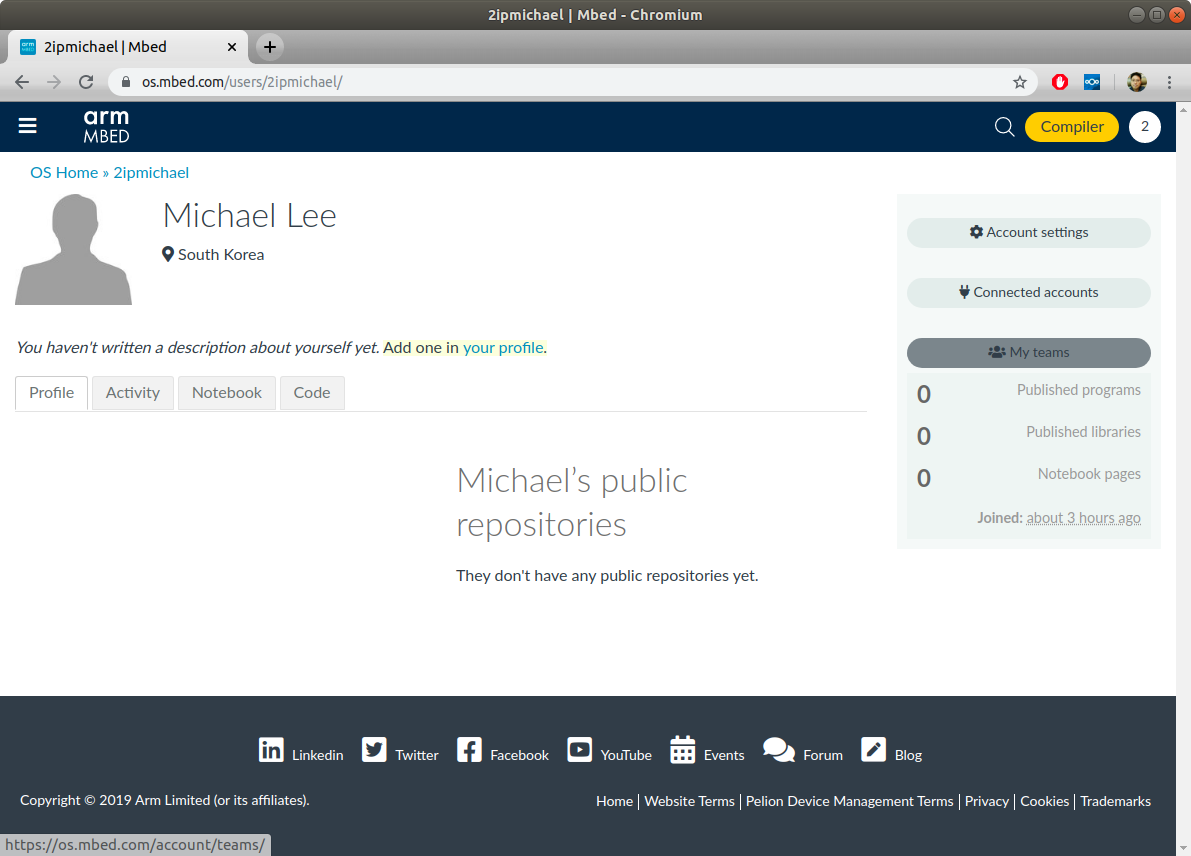Open the site search magnifier
1191x856 pixels.
coord(1004,127)
